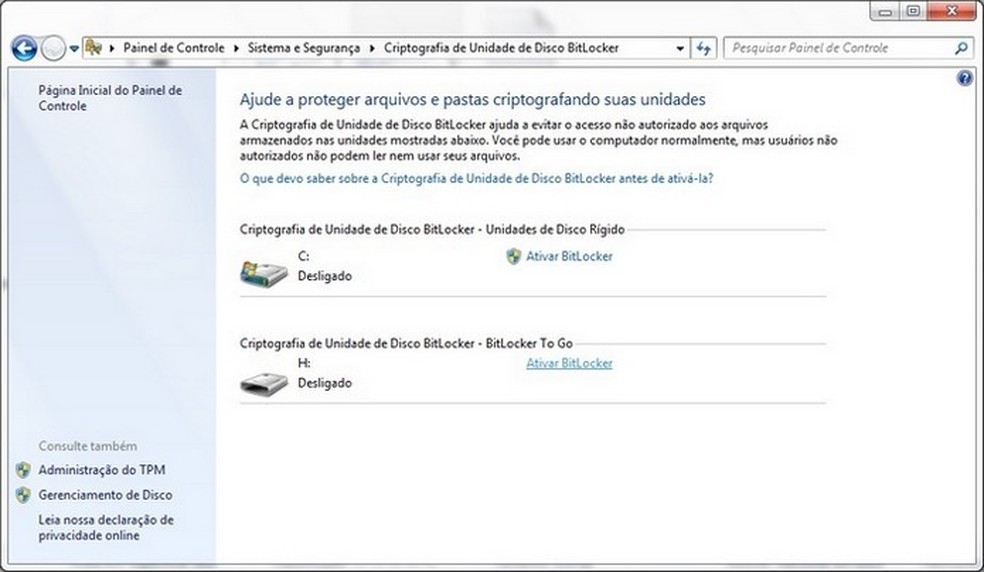The height and width of the screenshot is (572, 984).
Task: Expand the arrow after Sistema e Segurança
Action: coord(372,48)
